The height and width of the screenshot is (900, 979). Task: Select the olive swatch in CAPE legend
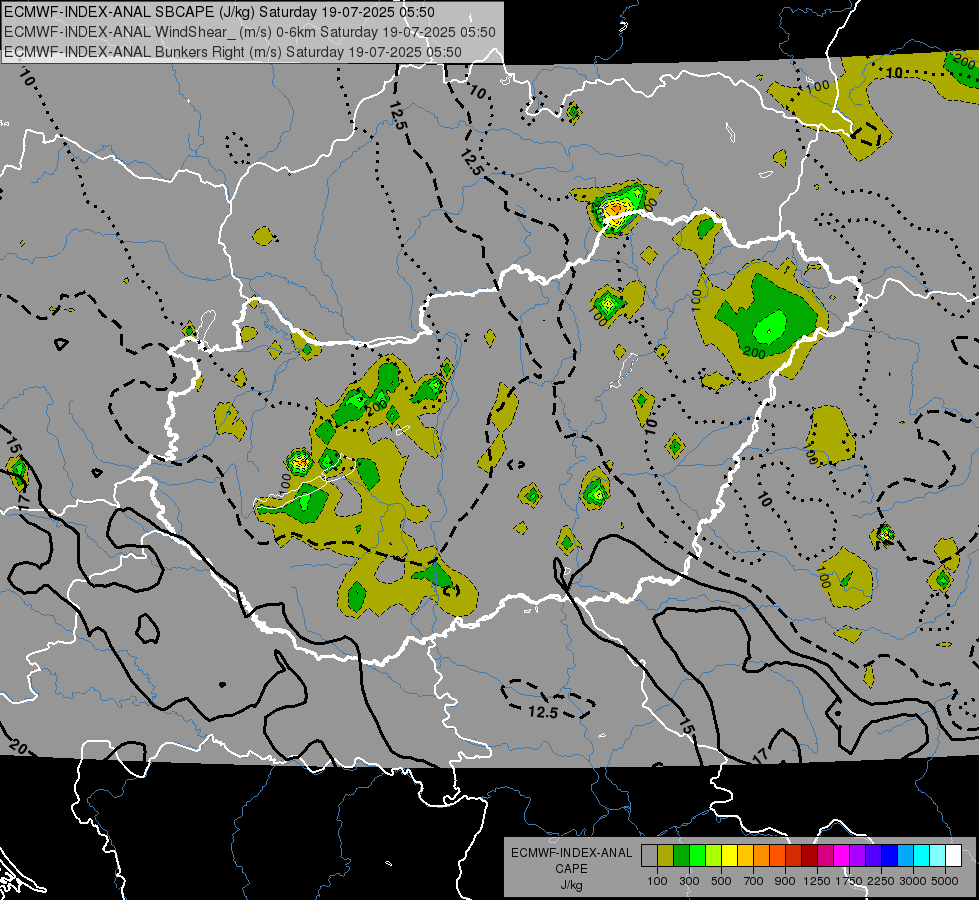[x=666, y=855]
